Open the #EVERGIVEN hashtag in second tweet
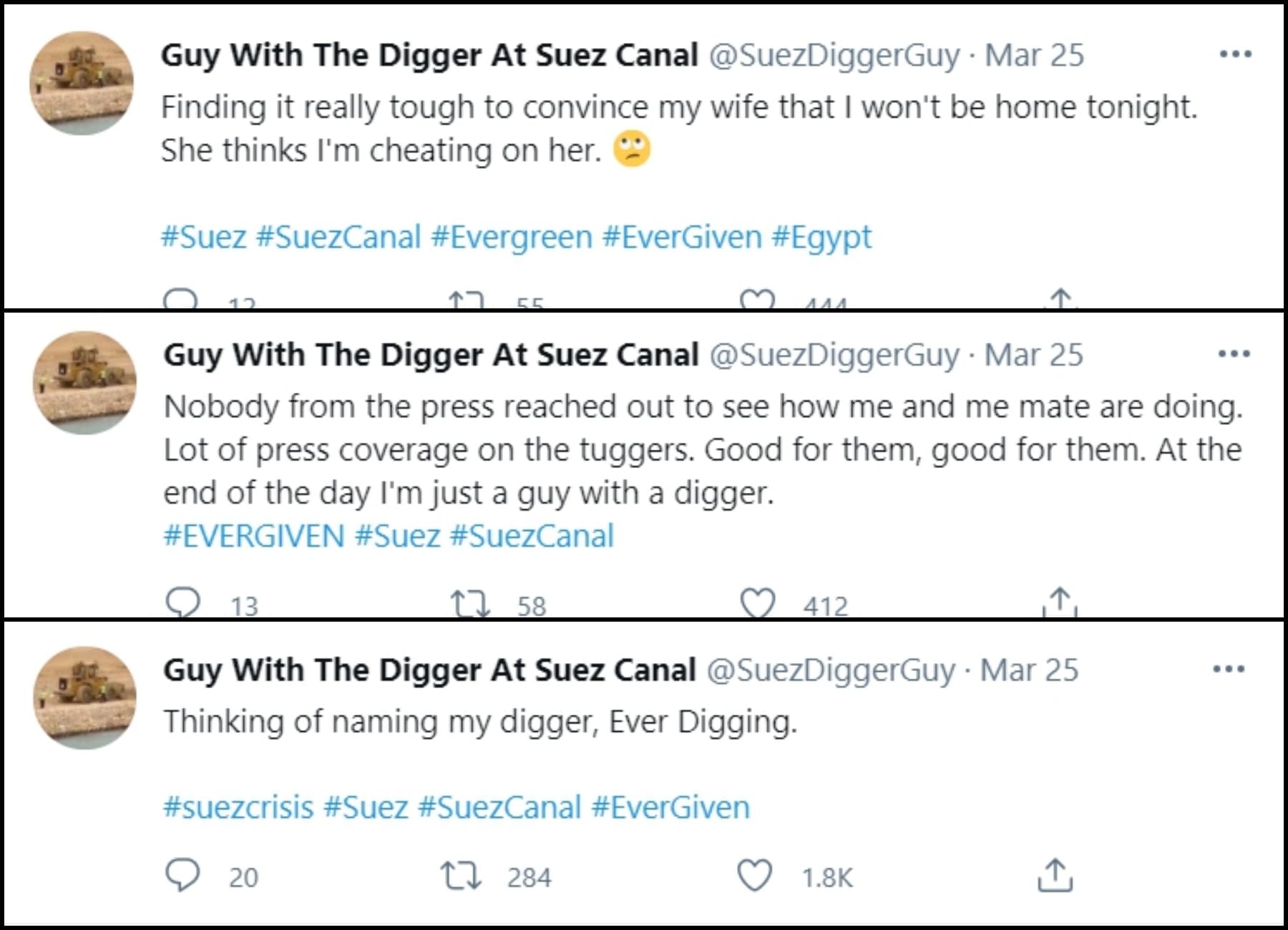The image size is (1288, 930). (254, 536)
